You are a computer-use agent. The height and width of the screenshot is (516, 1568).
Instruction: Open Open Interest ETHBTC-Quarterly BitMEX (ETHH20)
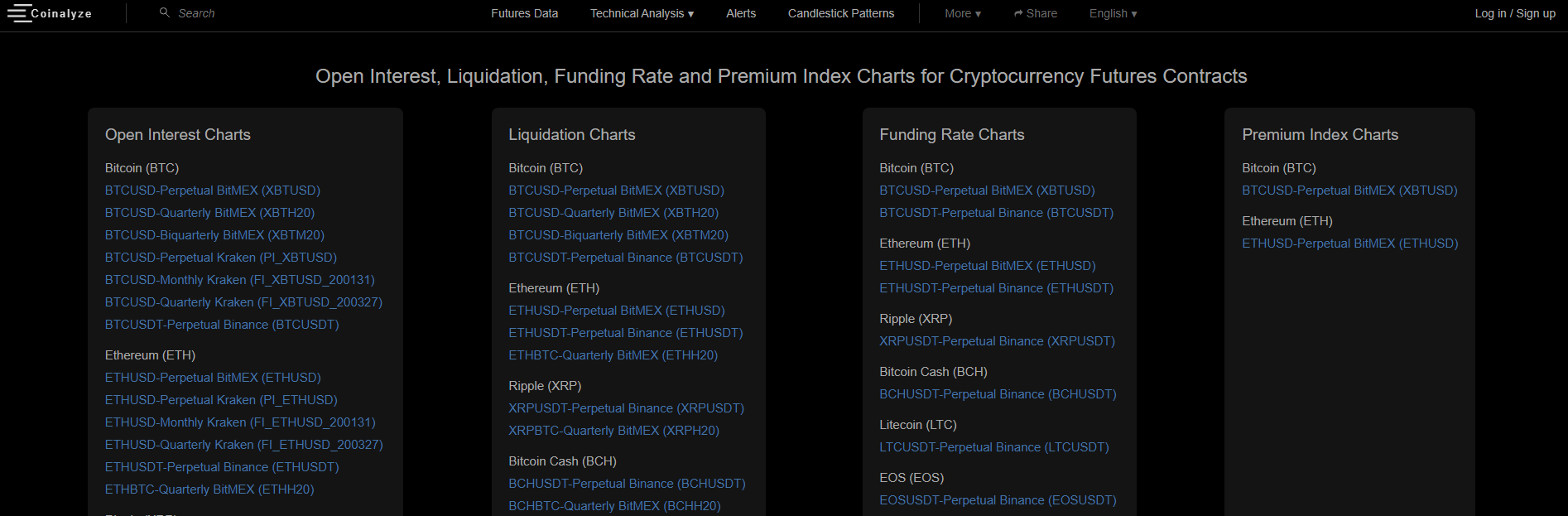(209, 489)
